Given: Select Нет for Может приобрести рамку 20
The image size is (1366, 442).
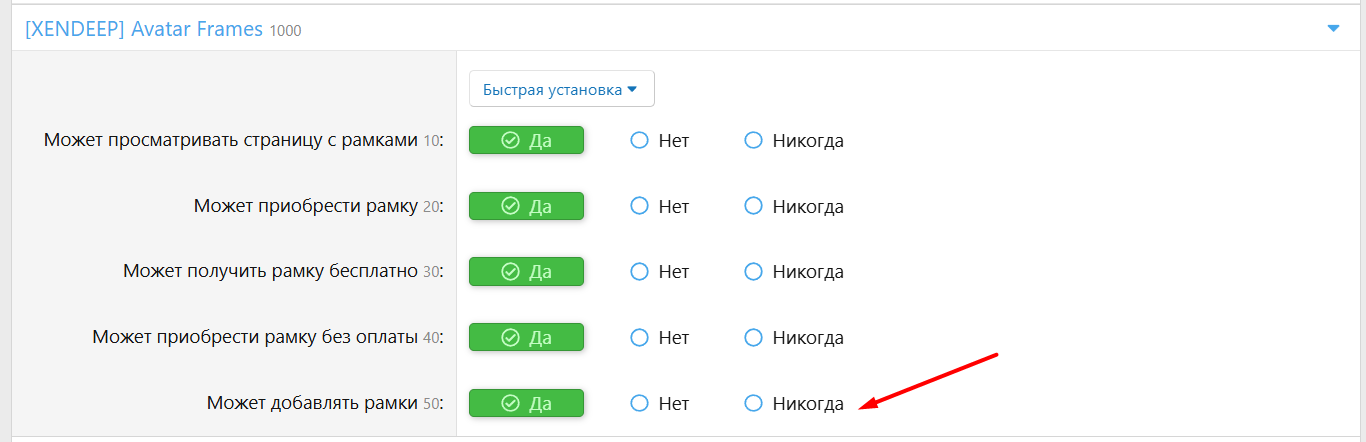Looking at the screenshot, I should click(x=660, y=206).
